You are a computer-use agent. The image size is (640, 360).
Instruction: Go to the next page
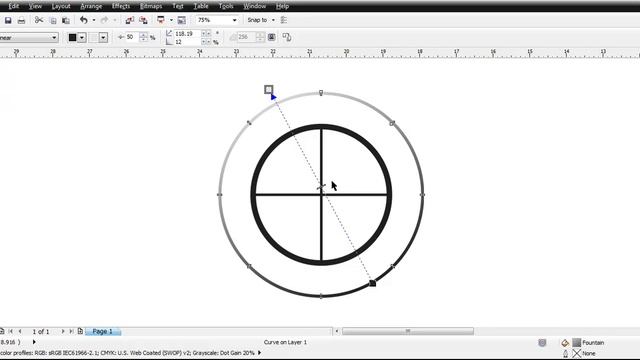click(x=63, y=331)
